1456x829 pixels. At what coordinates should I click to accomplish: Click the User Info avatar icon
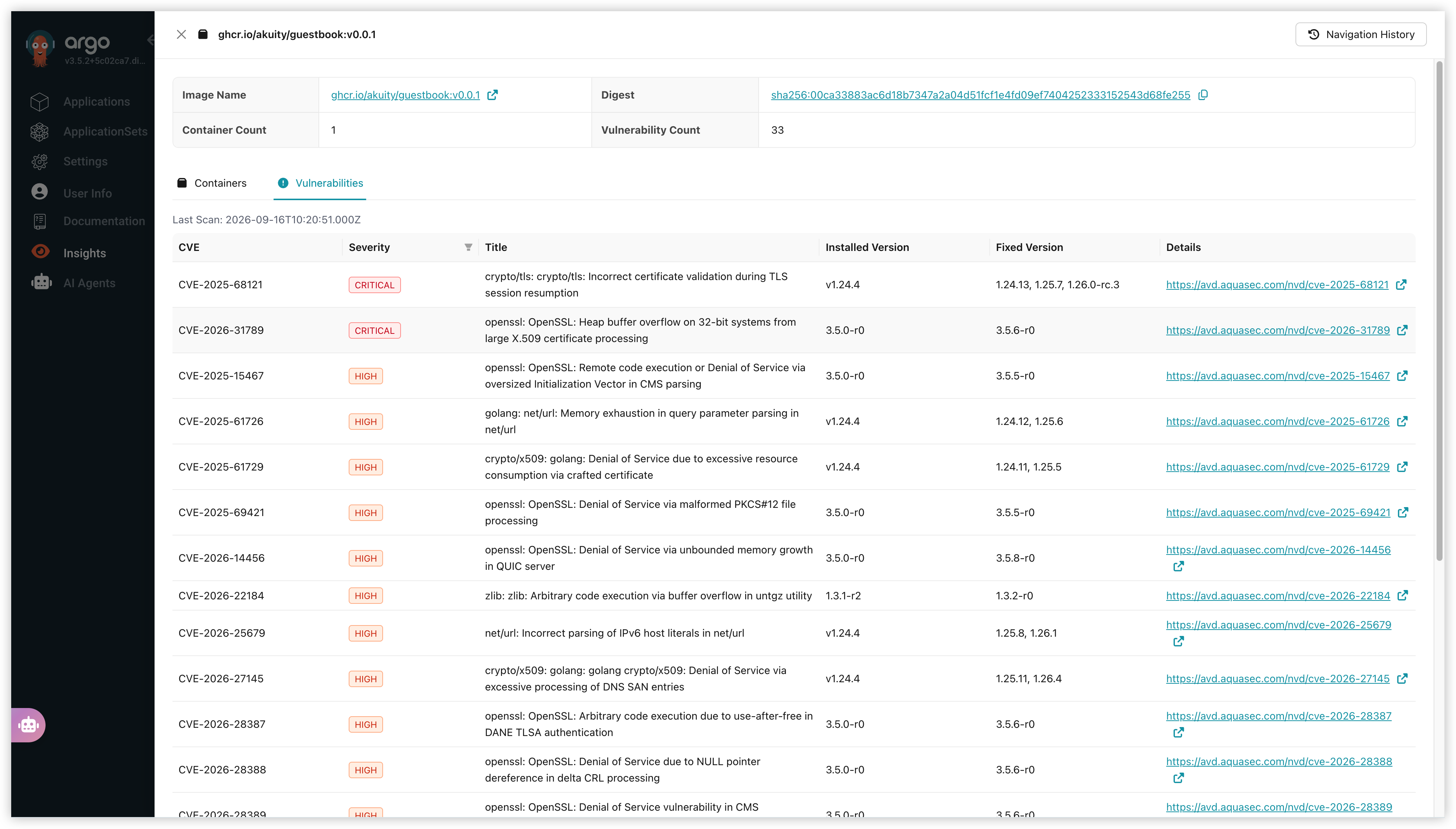pyautogui.click(x=40, y=191)
